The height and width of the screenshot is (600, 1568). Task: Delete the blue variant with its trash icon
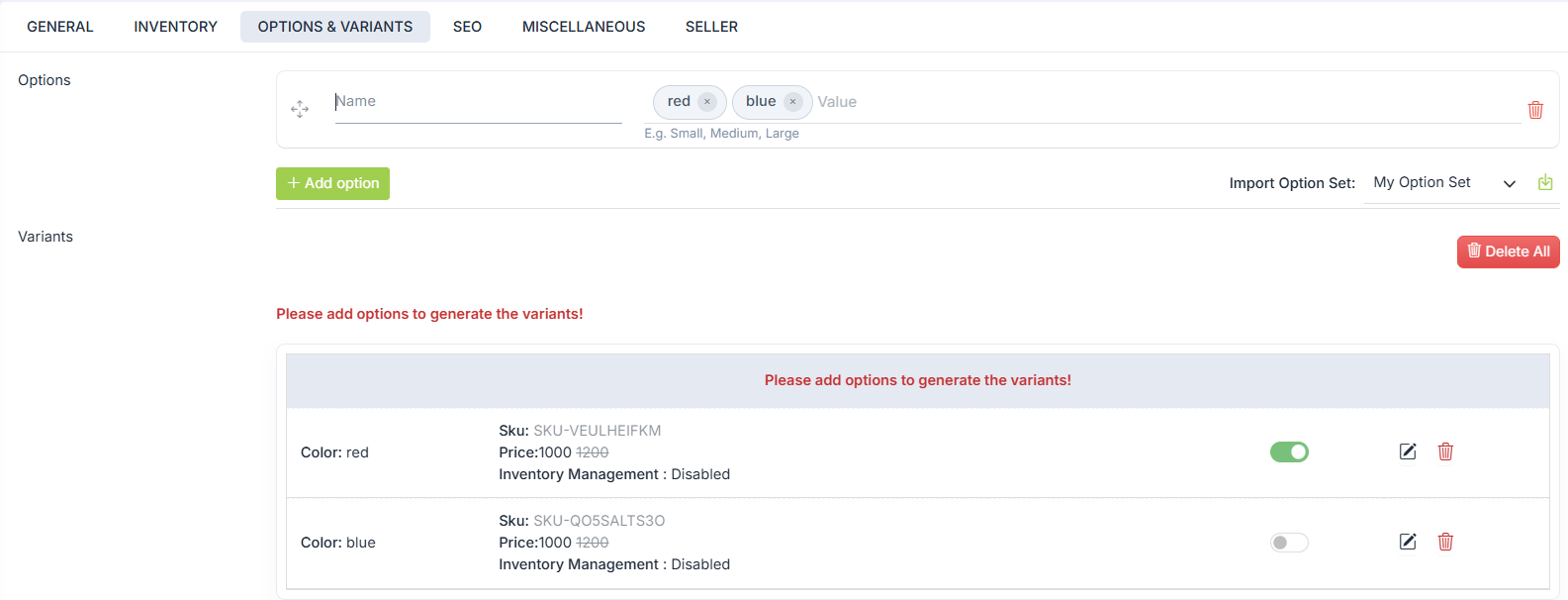click(1445, 542)
